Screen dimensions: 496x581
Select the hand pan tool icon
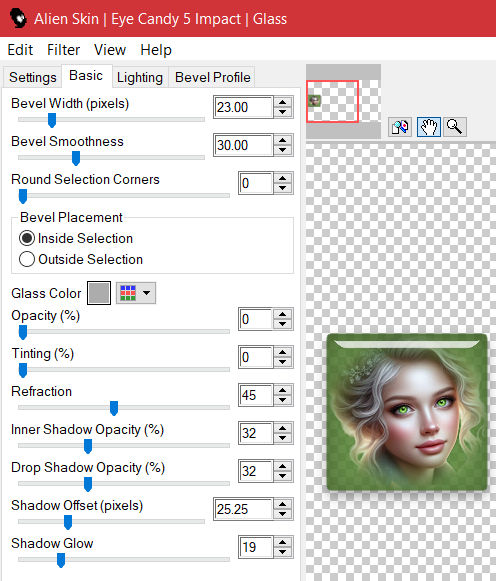pyautogui.click(x=429, y=127)
